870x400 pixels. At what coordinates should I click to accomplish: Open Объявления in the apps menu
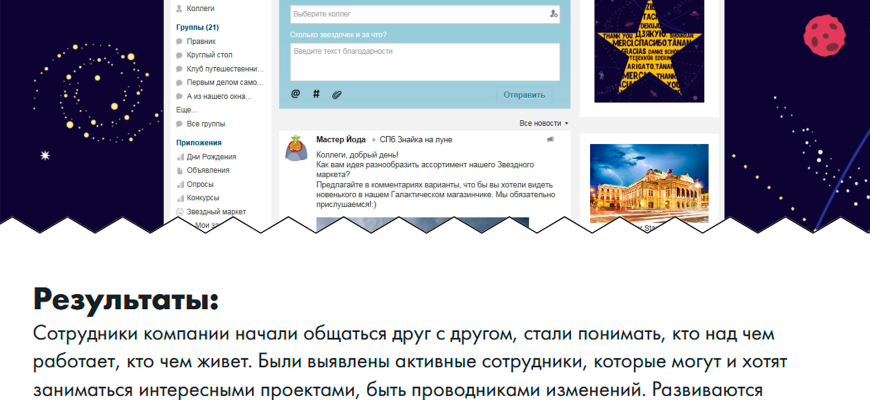click(x=207, y=170)
